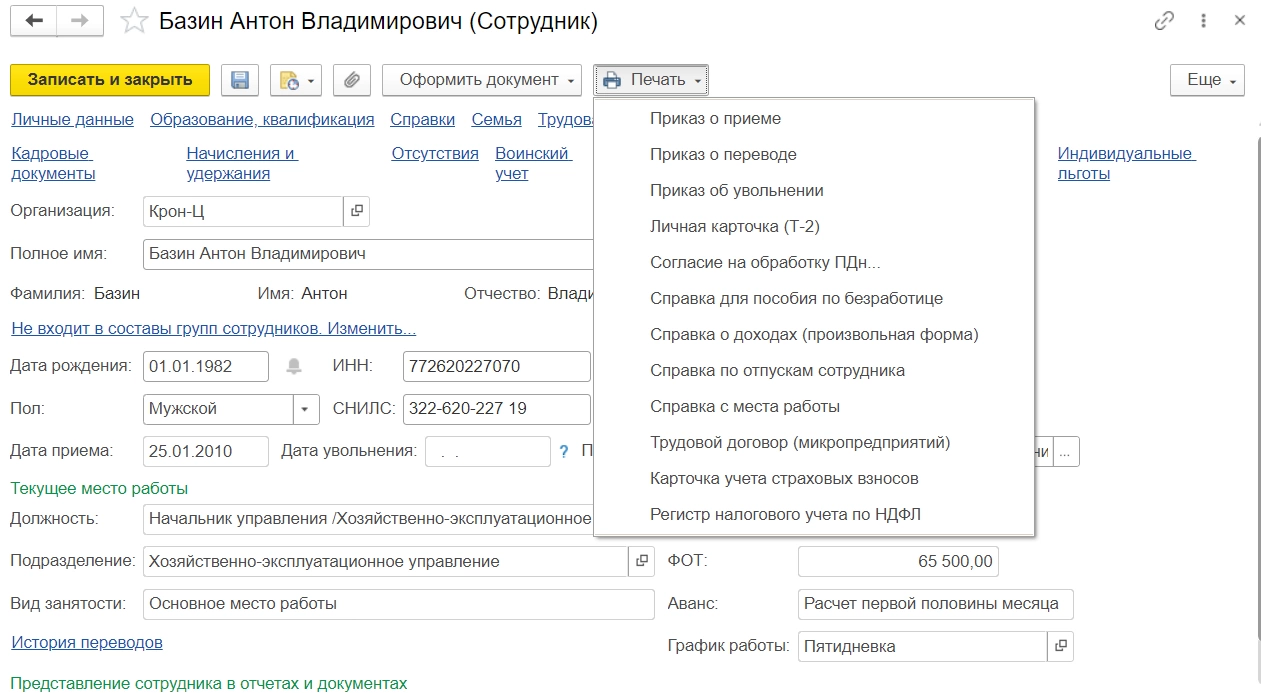Click the back navigation arrow
The width and height of the screenshot is (1261, 693).
(x=34, y=21)
